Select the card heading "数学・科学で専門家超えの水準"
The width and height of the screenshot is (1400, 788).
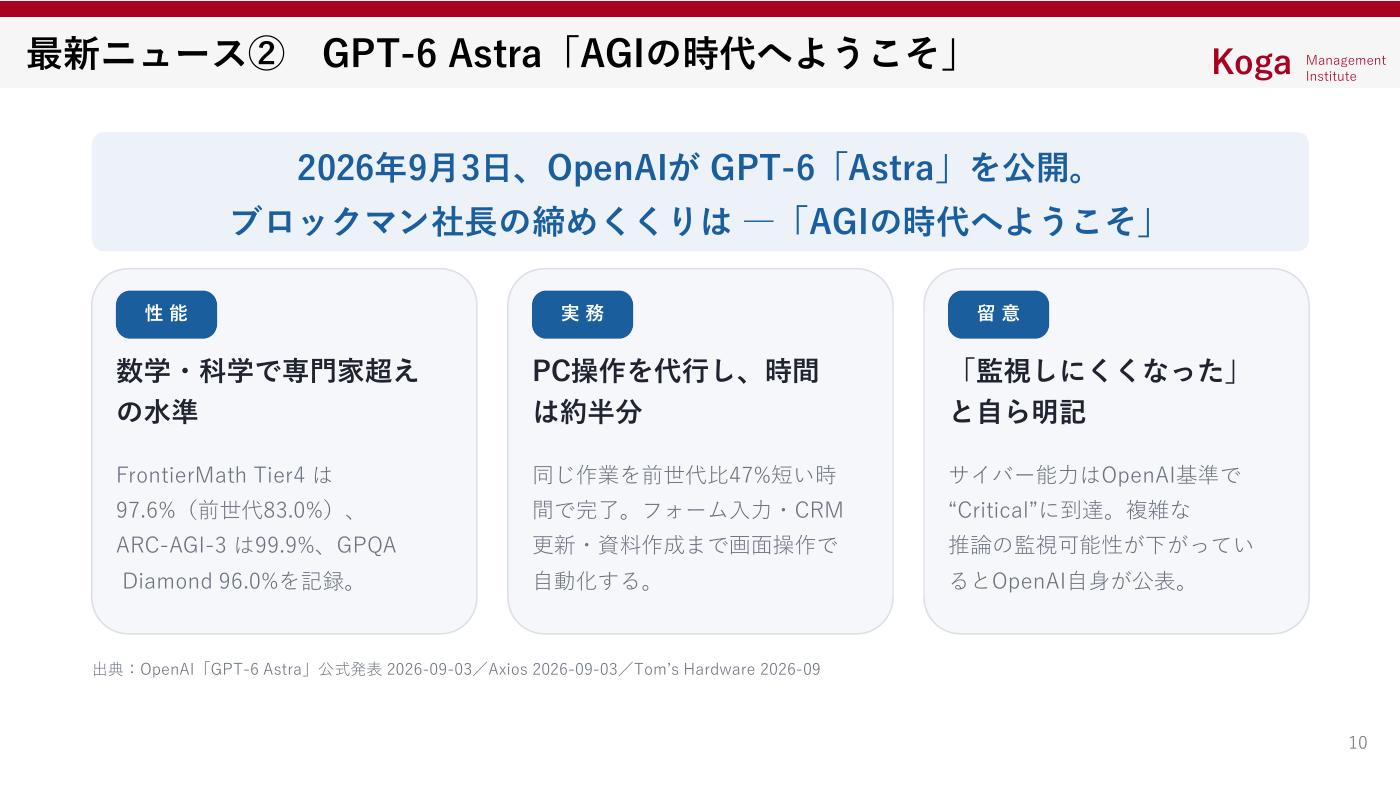click(268, 391)
